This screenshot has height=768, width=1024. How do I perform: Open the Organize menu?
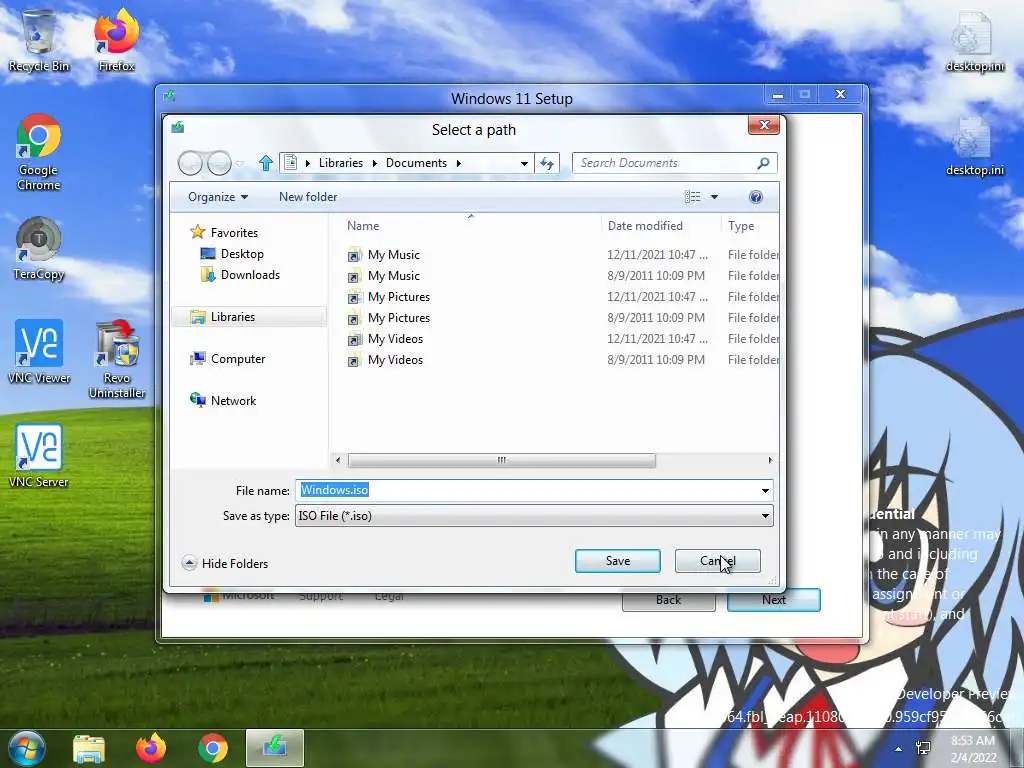(x=217, y=197)
